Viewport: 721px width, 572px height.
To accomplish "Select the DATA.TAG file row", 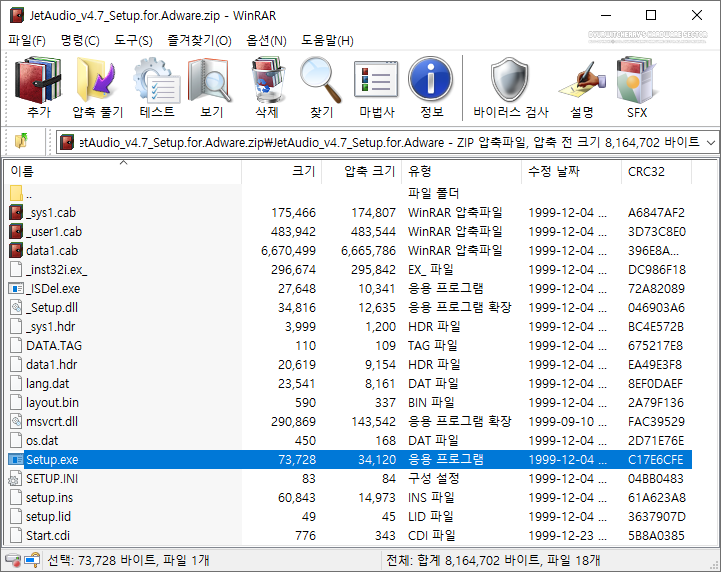I will point(348,345).
